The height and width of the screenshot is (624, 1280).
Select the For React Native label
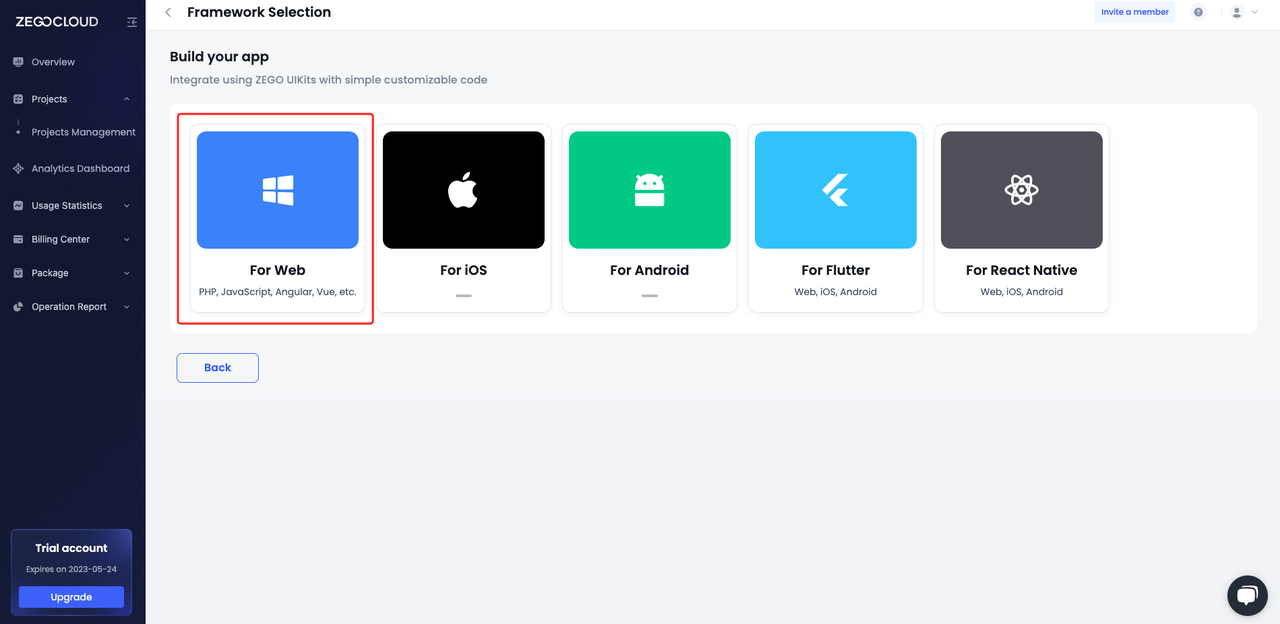point(1021,270)
